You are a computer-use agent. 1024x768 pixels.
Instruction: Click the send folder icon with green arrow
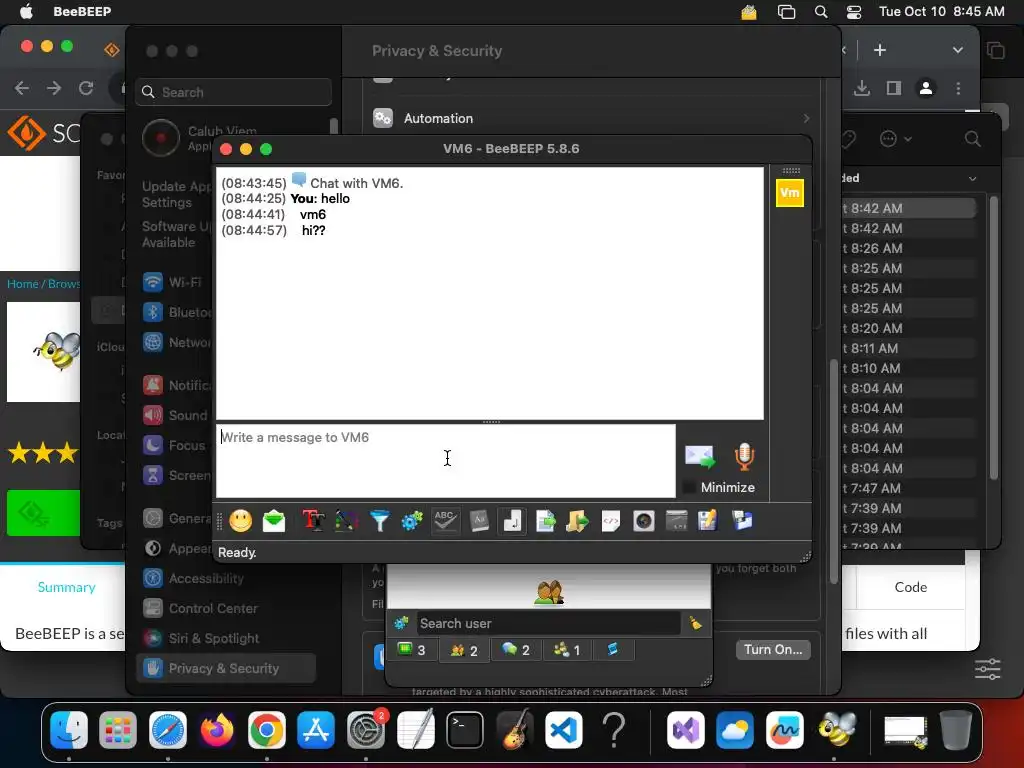[577, 521]
